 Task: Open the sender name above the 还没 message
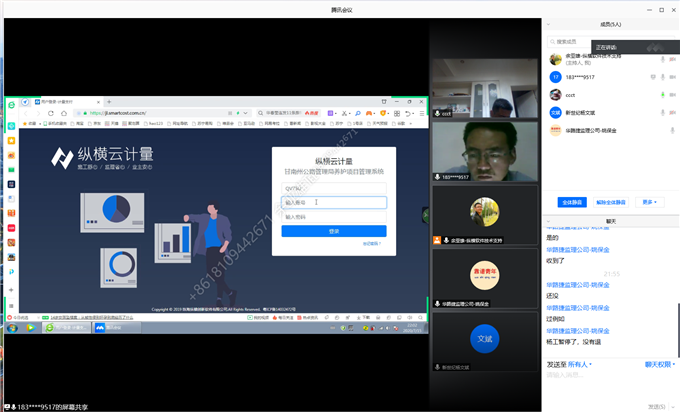click(578, 285)
